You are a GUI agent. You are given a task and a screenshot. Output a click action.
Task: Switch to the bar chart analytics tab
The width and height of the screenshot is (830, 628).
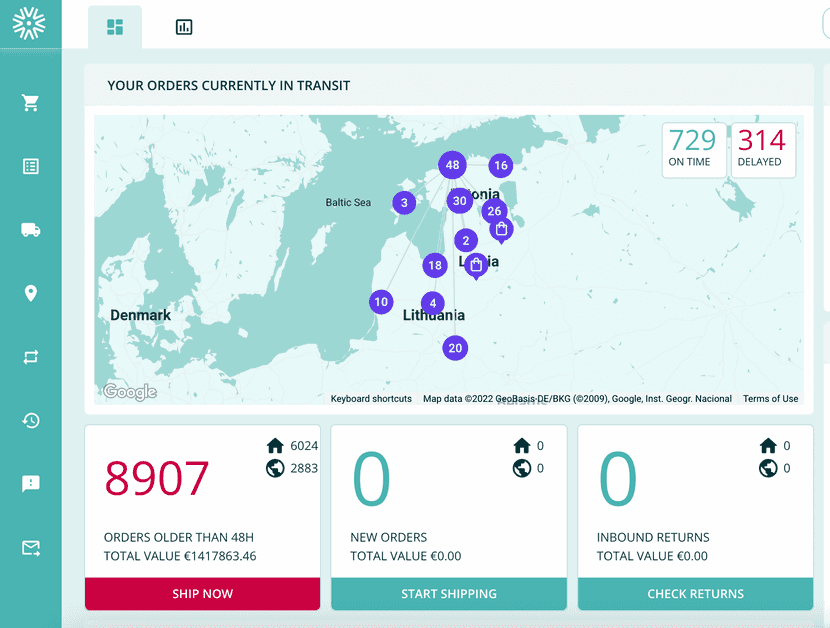[184, 27]
